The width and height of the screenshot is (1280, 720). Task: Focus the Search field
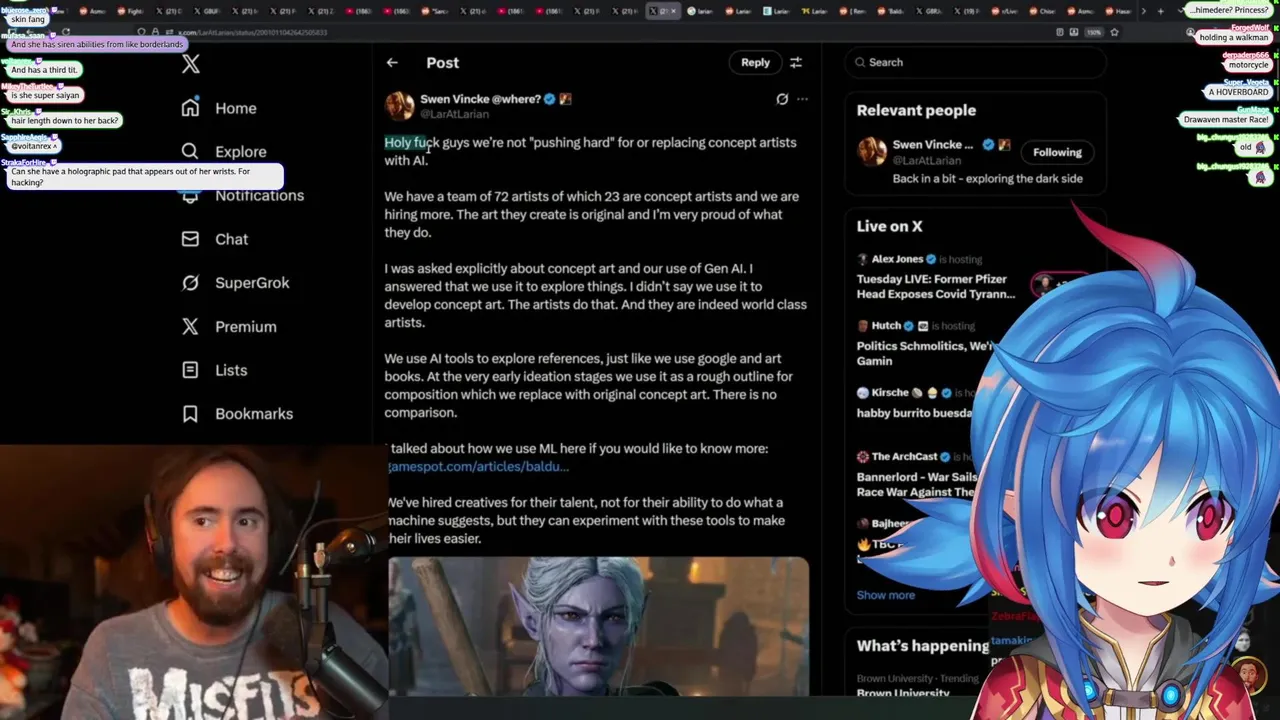(975, 62)
